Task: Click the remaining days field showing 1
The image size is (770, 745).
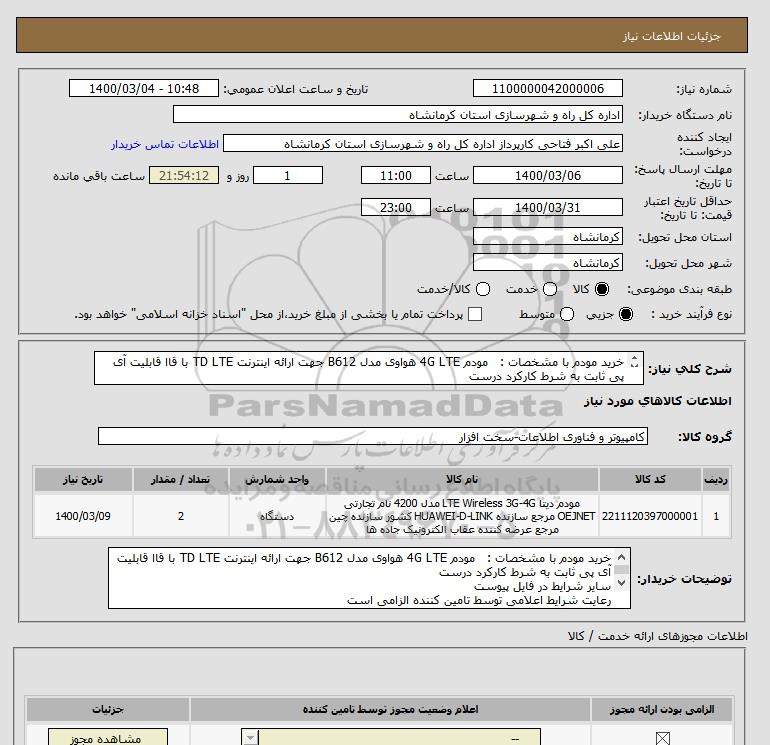Action: point(288,175)
